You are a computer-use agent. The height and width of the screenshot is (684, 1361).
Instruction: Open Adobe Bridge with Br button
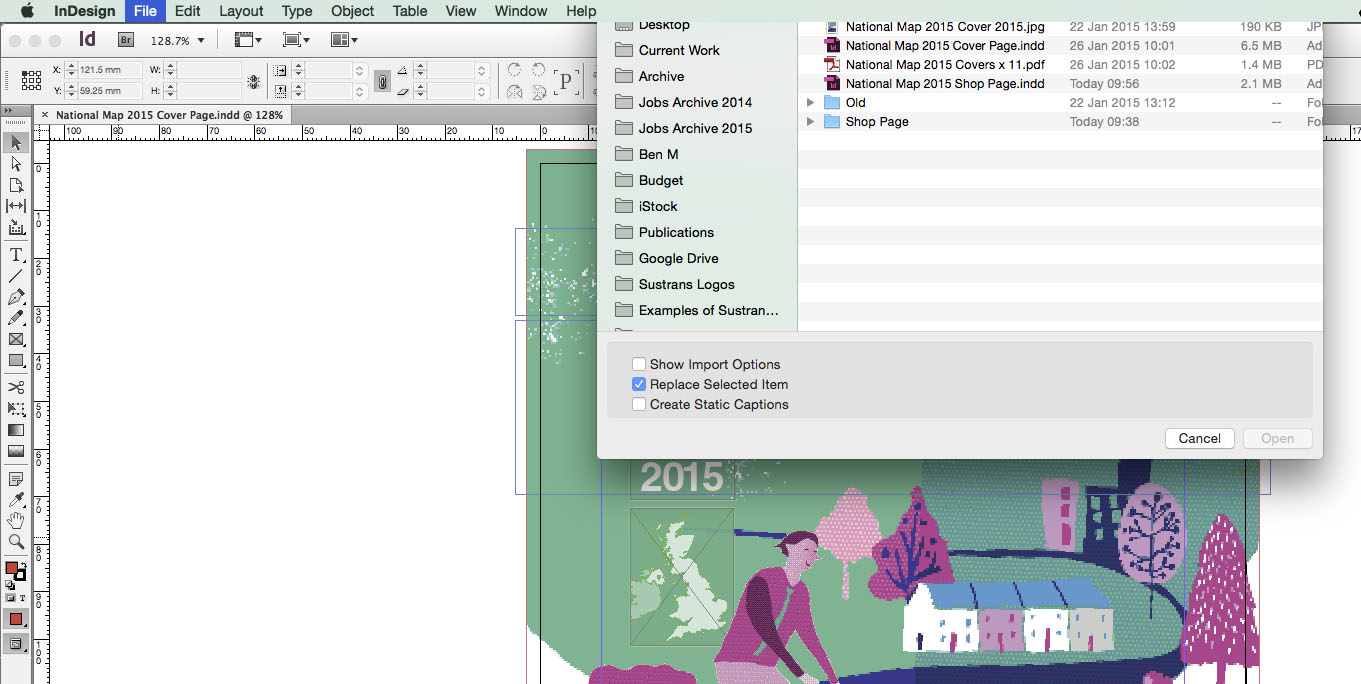coord(126,40)
